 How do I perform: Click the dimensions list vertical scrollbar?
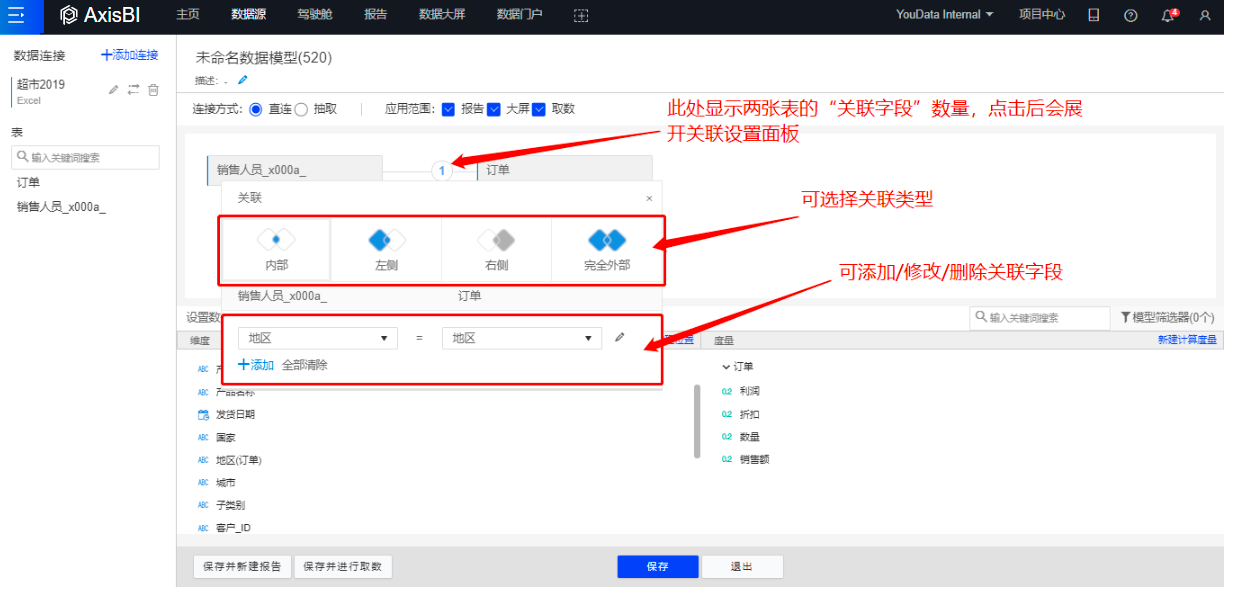pos(697,422)
